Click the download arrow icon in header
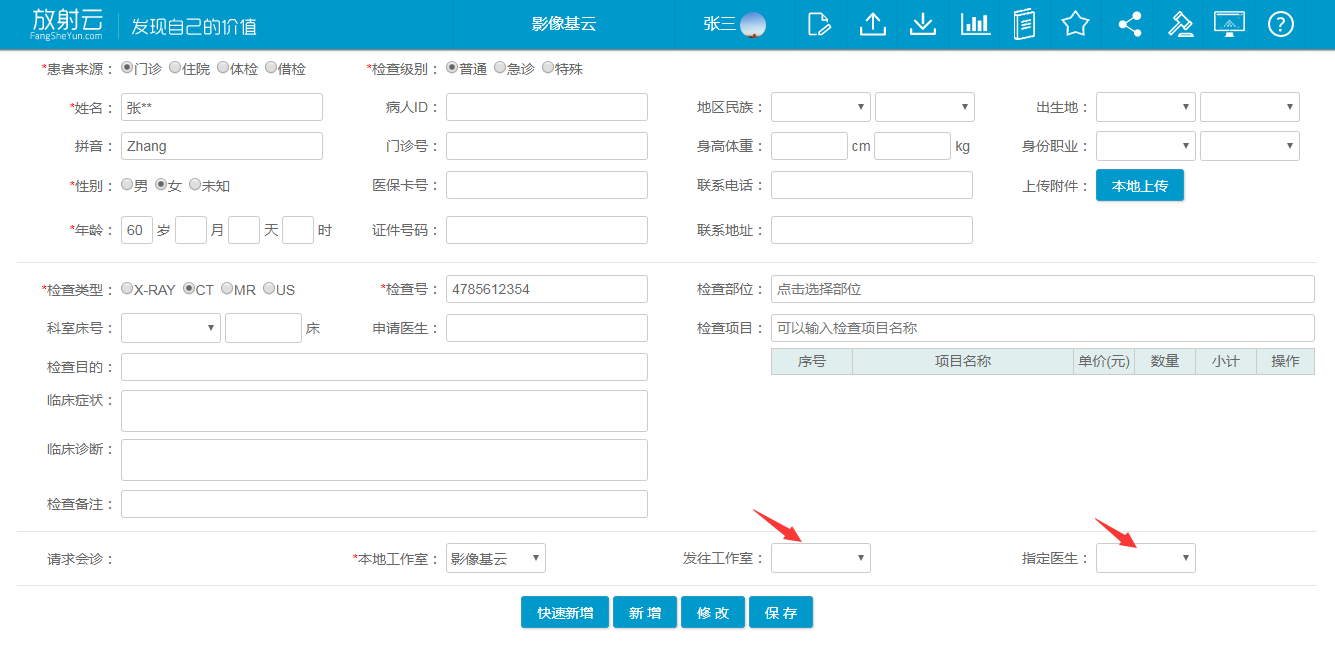This screenshot has width=1335, height=656. click(x=923, y=24)
